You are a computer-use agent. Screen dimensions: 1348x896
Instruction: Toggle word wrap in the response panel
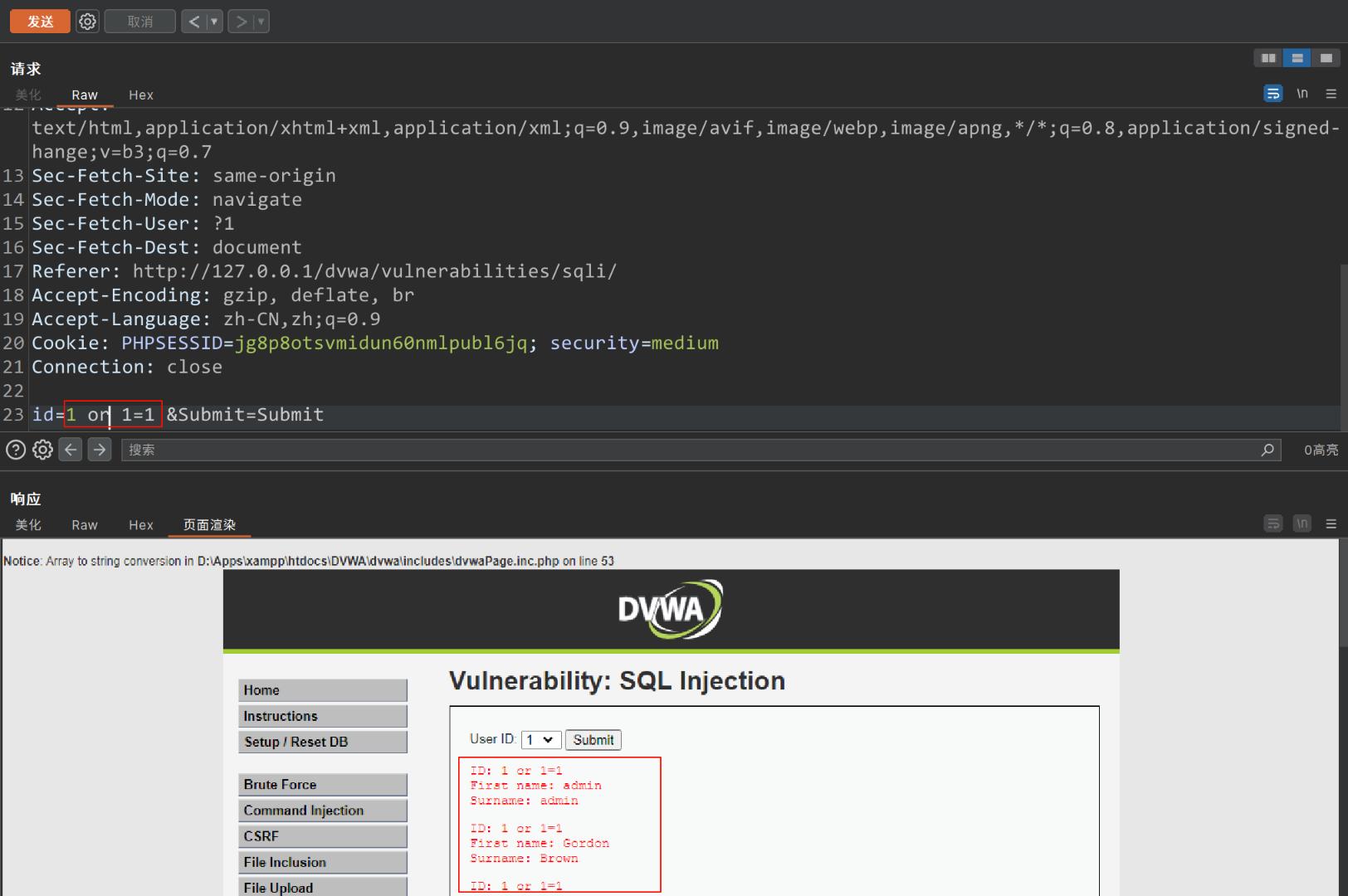tap(1273, 523)
